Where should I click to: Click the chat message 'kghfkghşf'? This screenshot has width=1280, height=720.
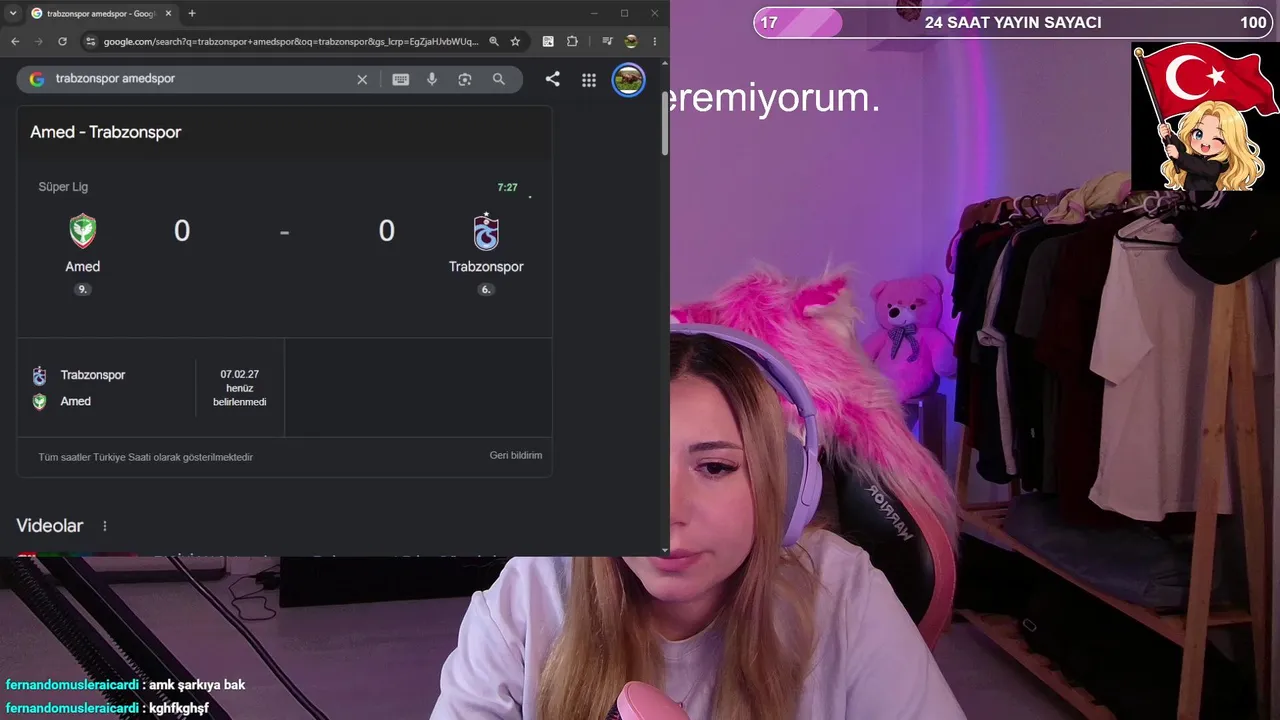point(179,708)
